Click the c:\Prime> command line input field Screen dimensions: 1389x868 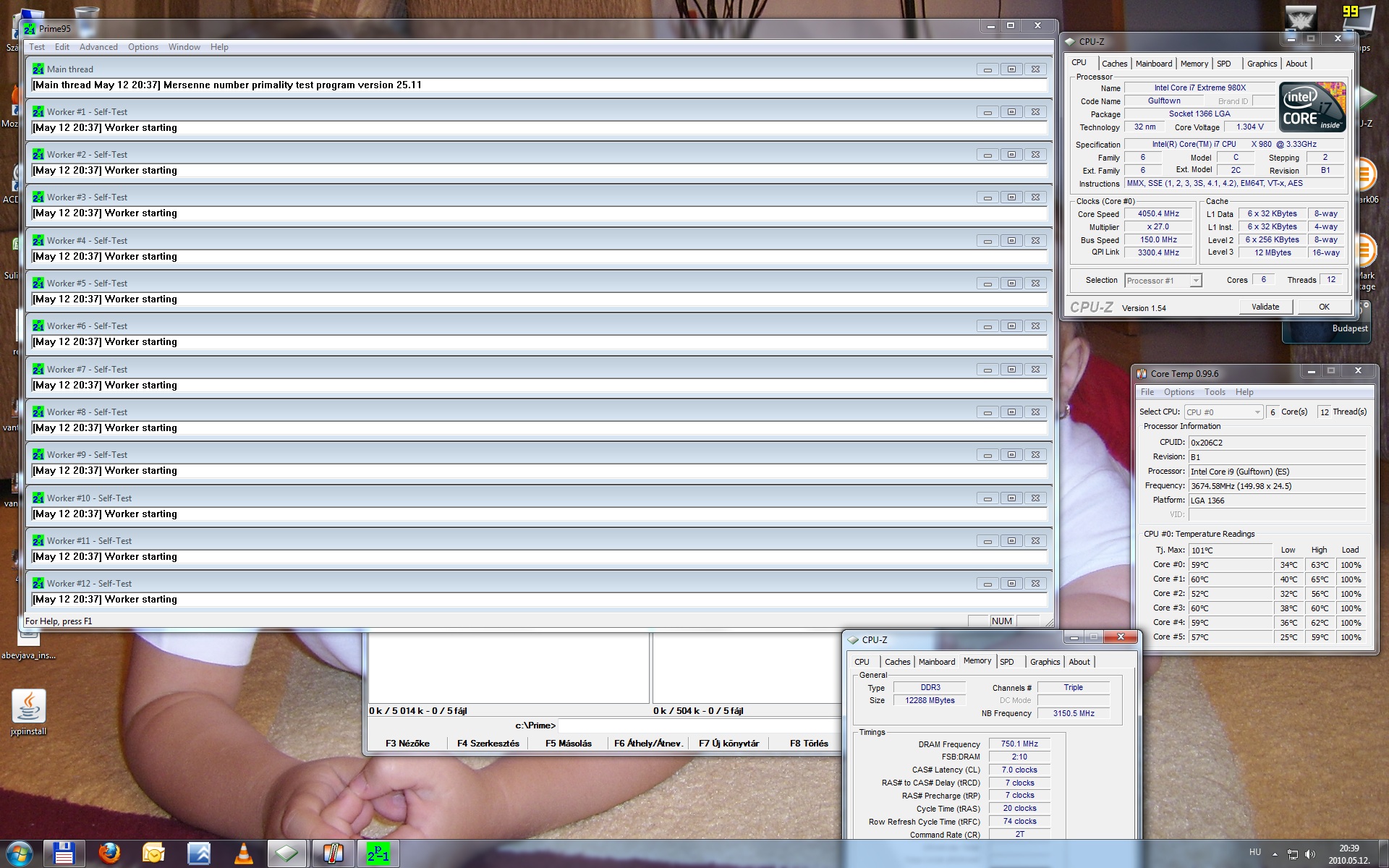(x=700, y=726)
